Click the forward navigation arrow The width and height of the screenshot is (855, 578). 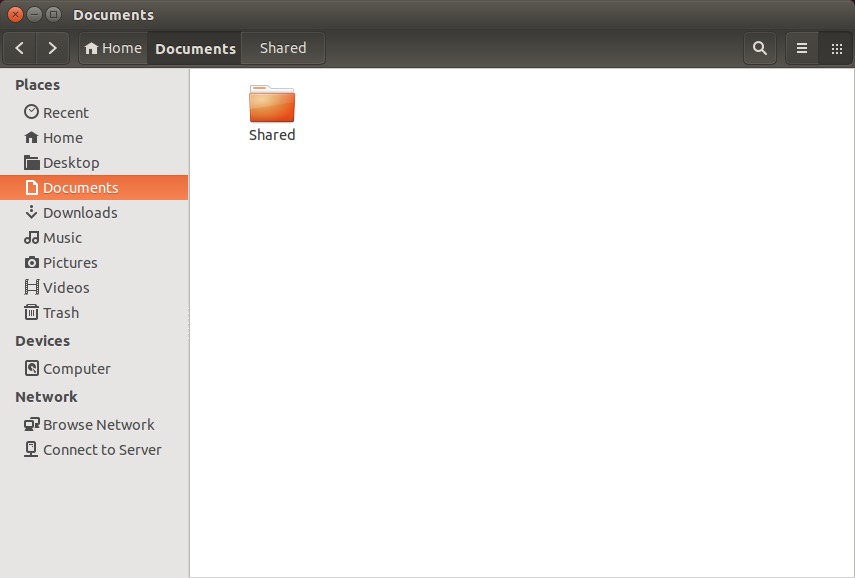tap(52, 48)
